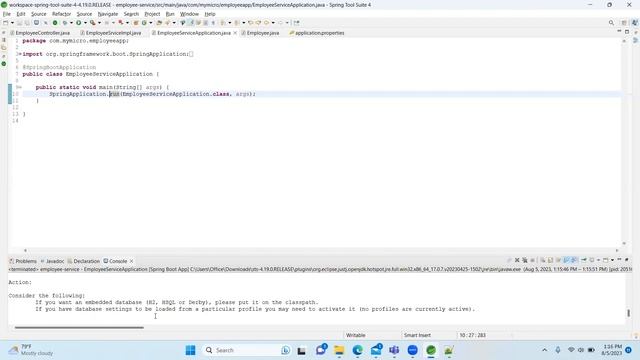Open File Explorer from taskbar
This screenshot has width=640, height=360.
tap(339, 350)
